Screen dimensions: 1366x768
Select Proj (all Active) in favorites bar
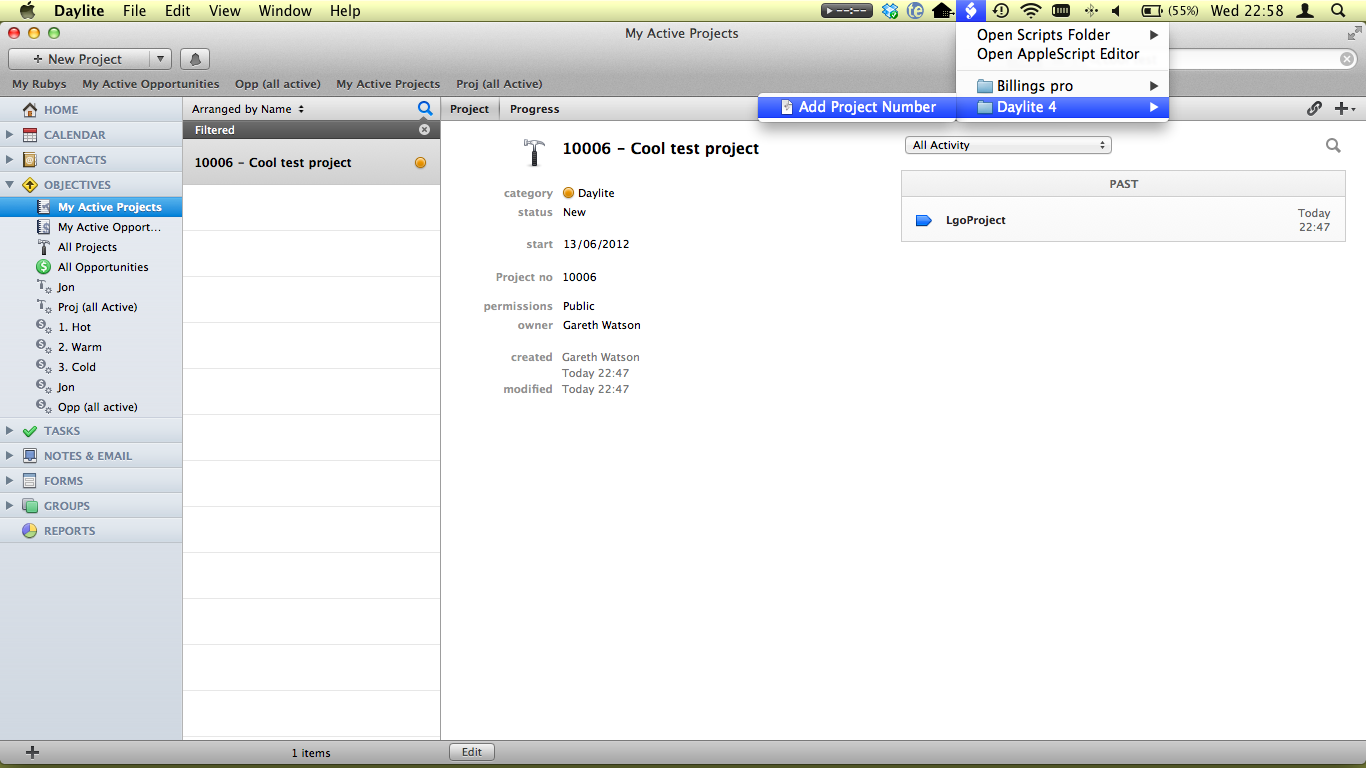(x=499, y=84)
